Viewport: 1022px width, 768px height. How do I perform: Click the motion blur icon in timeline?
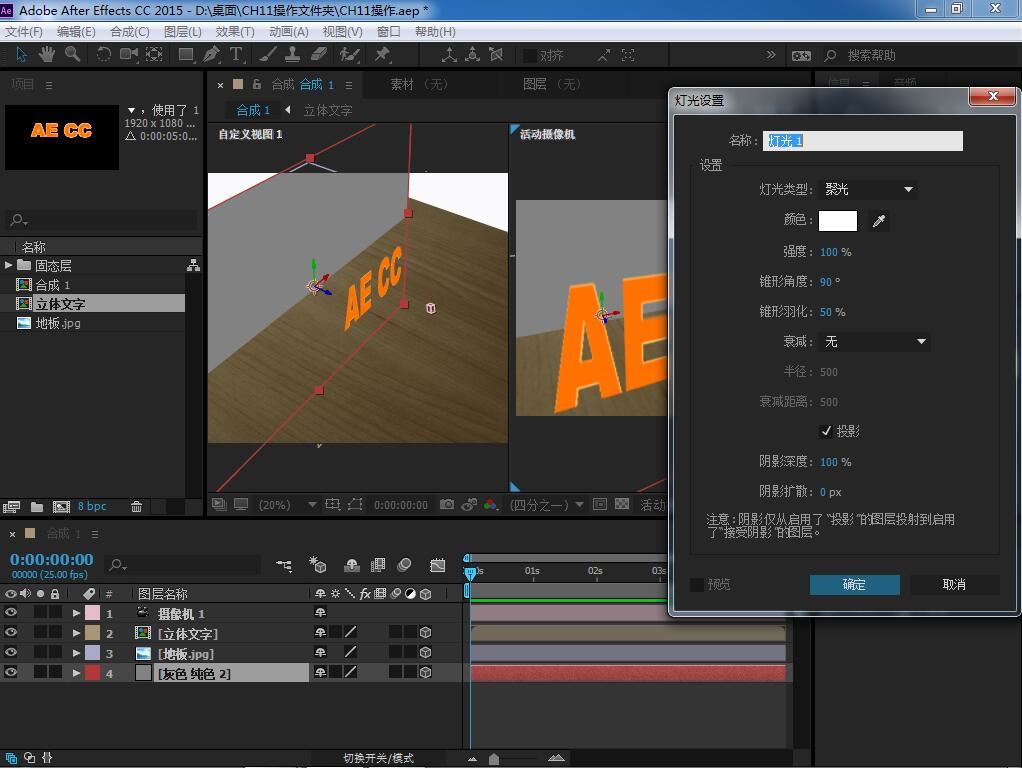pos(404,565)
